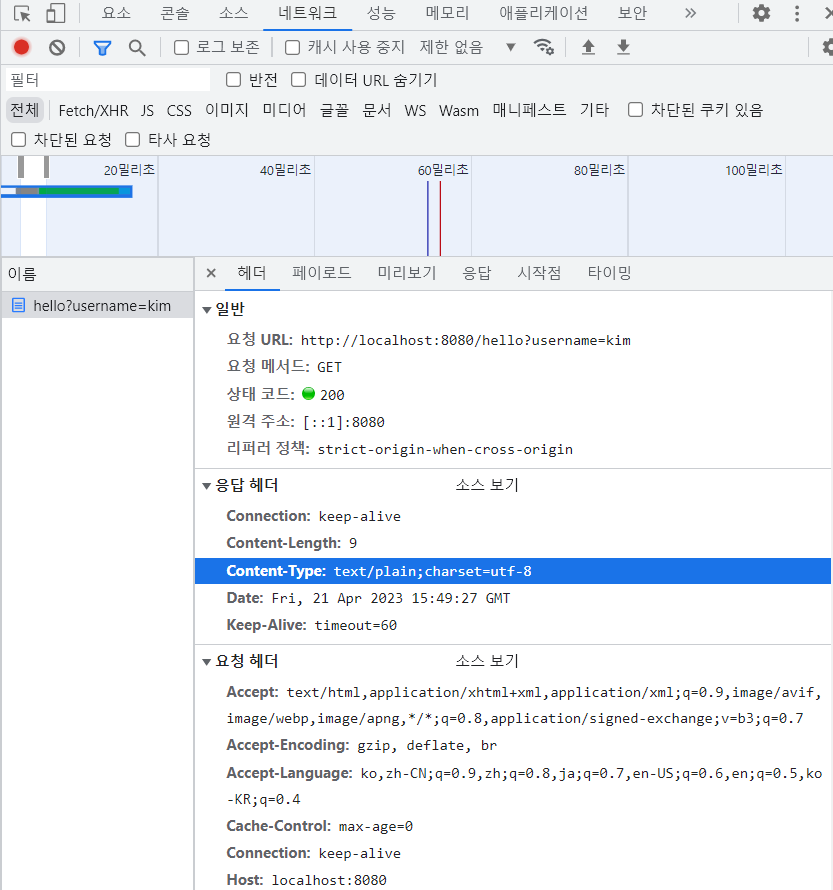Filter by 매니페스트 requests
Viewport: 833px width, 890px height.
(x=529, y=110)
